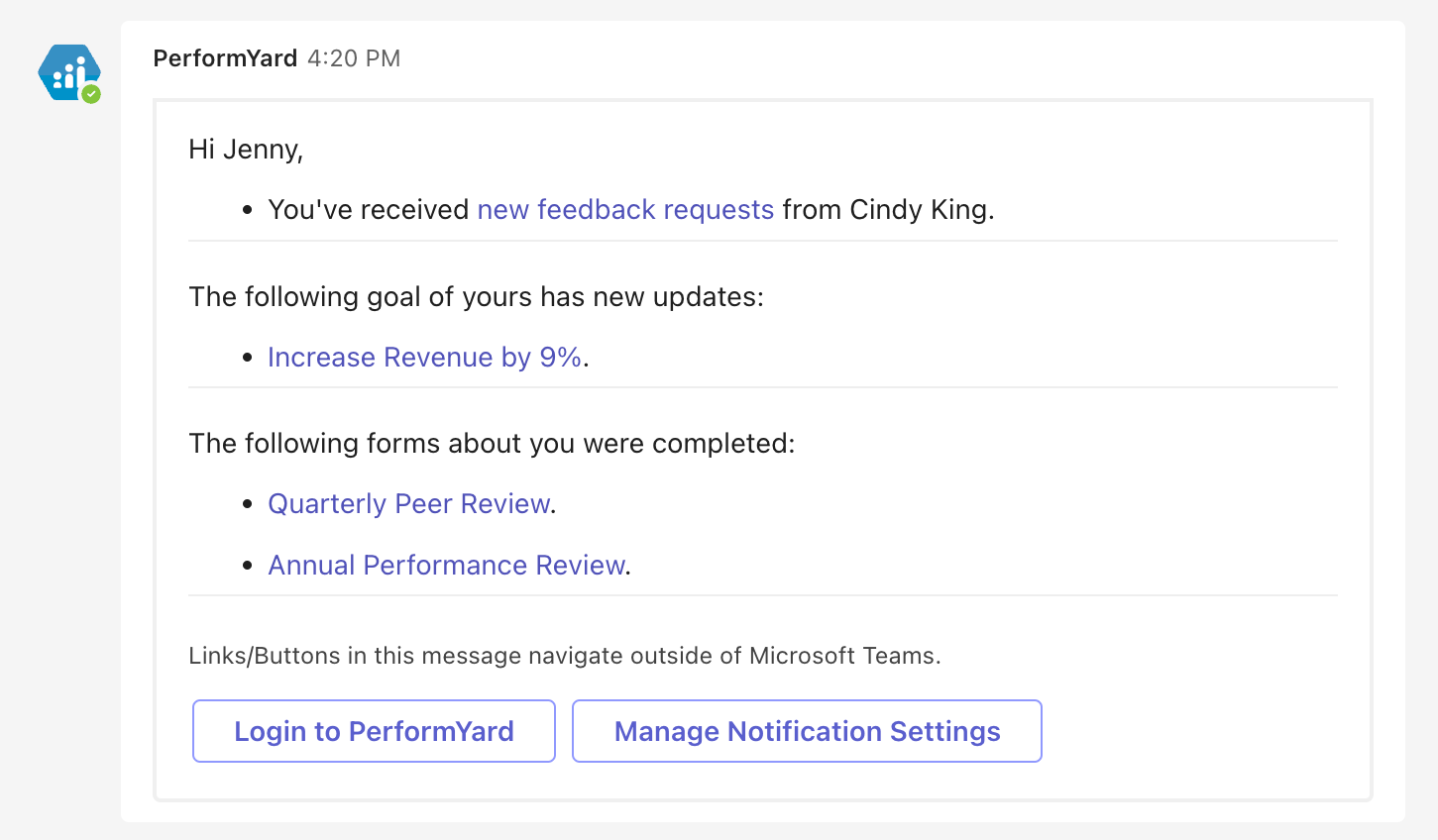Image resolution: width=1438 pixels, height=840 pixels.
Task: Click the bullet before Increase Revenue goal
Action: pos(248,359)
